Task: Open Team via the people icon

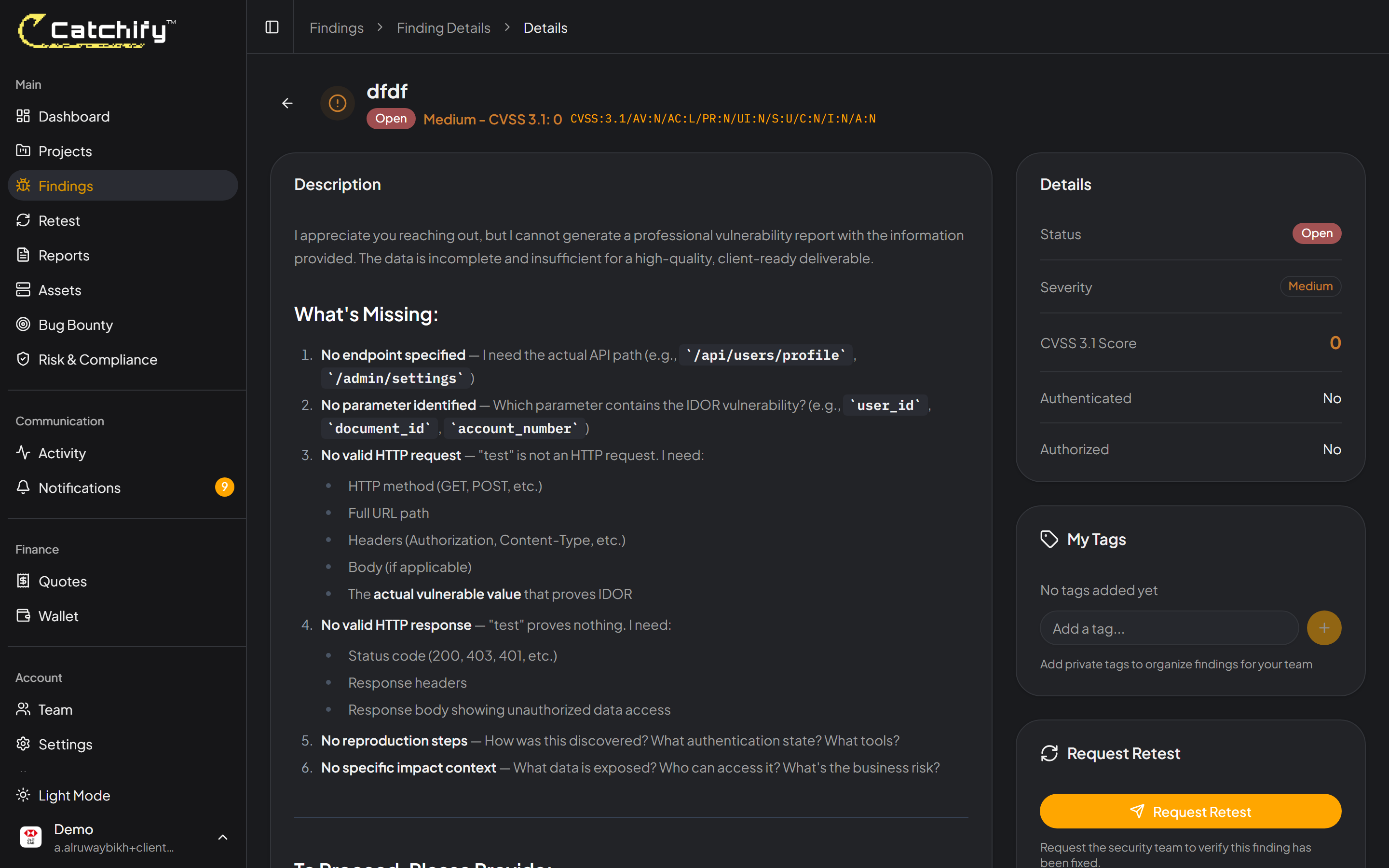Action: [23, 709]
